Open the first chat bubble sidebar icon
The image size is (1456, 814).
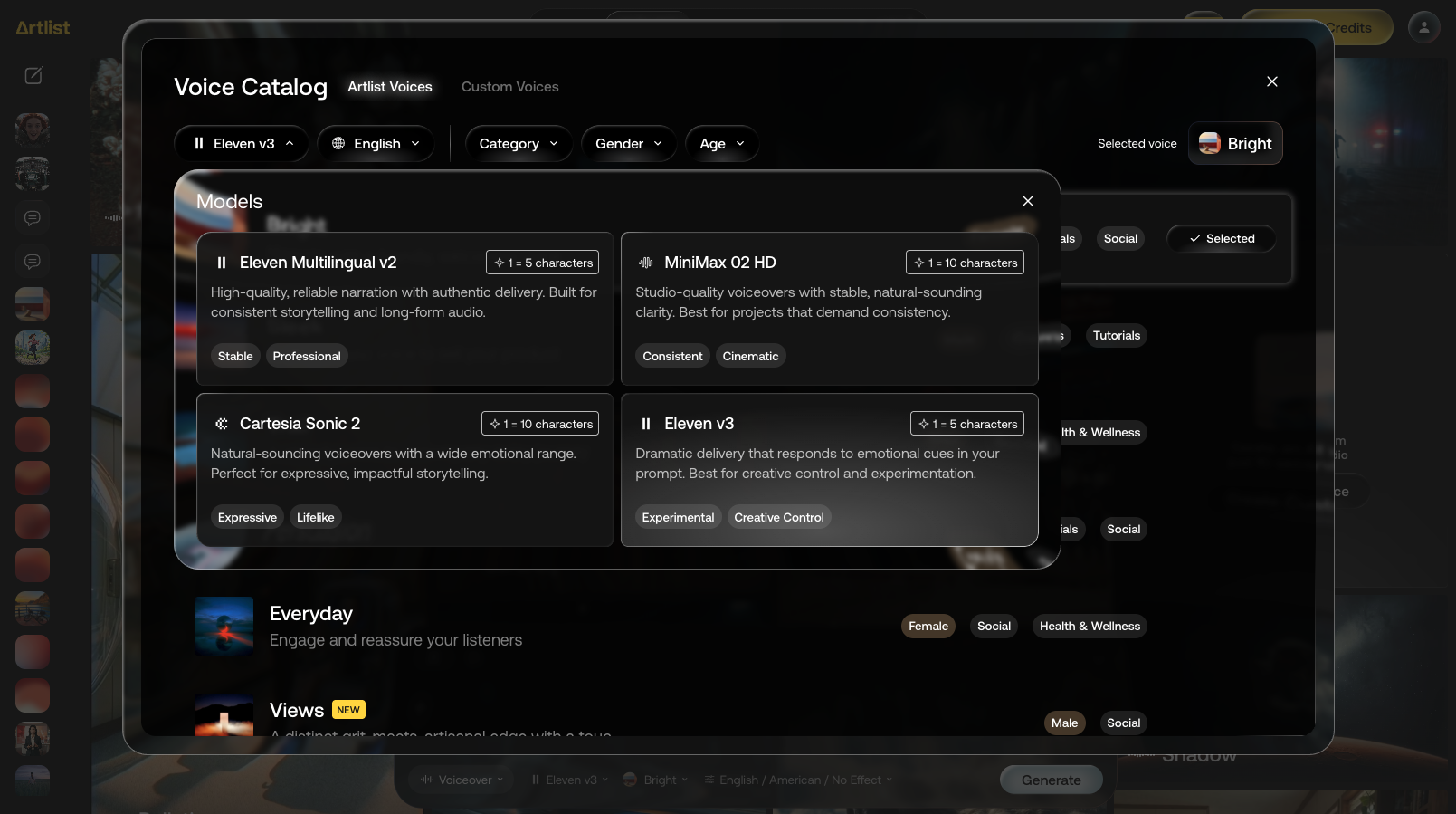[x=33, y=218]
